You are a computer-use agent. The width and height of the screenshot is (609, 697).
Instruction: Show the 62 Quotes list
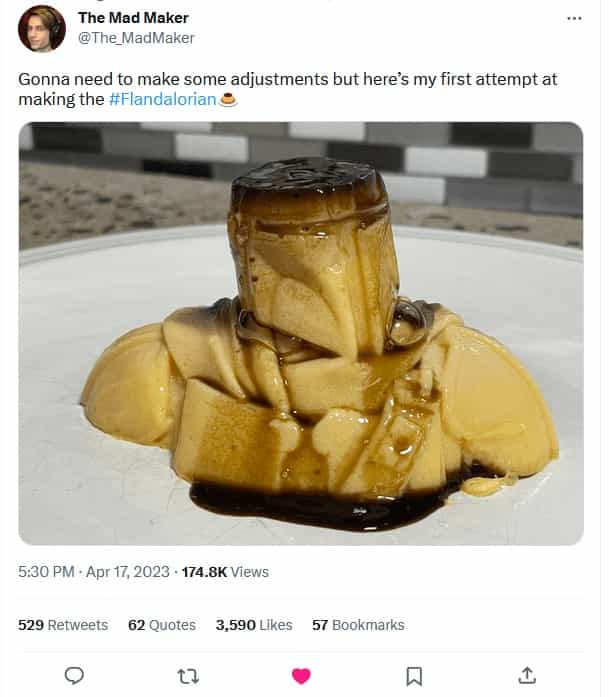pos(162,625)
